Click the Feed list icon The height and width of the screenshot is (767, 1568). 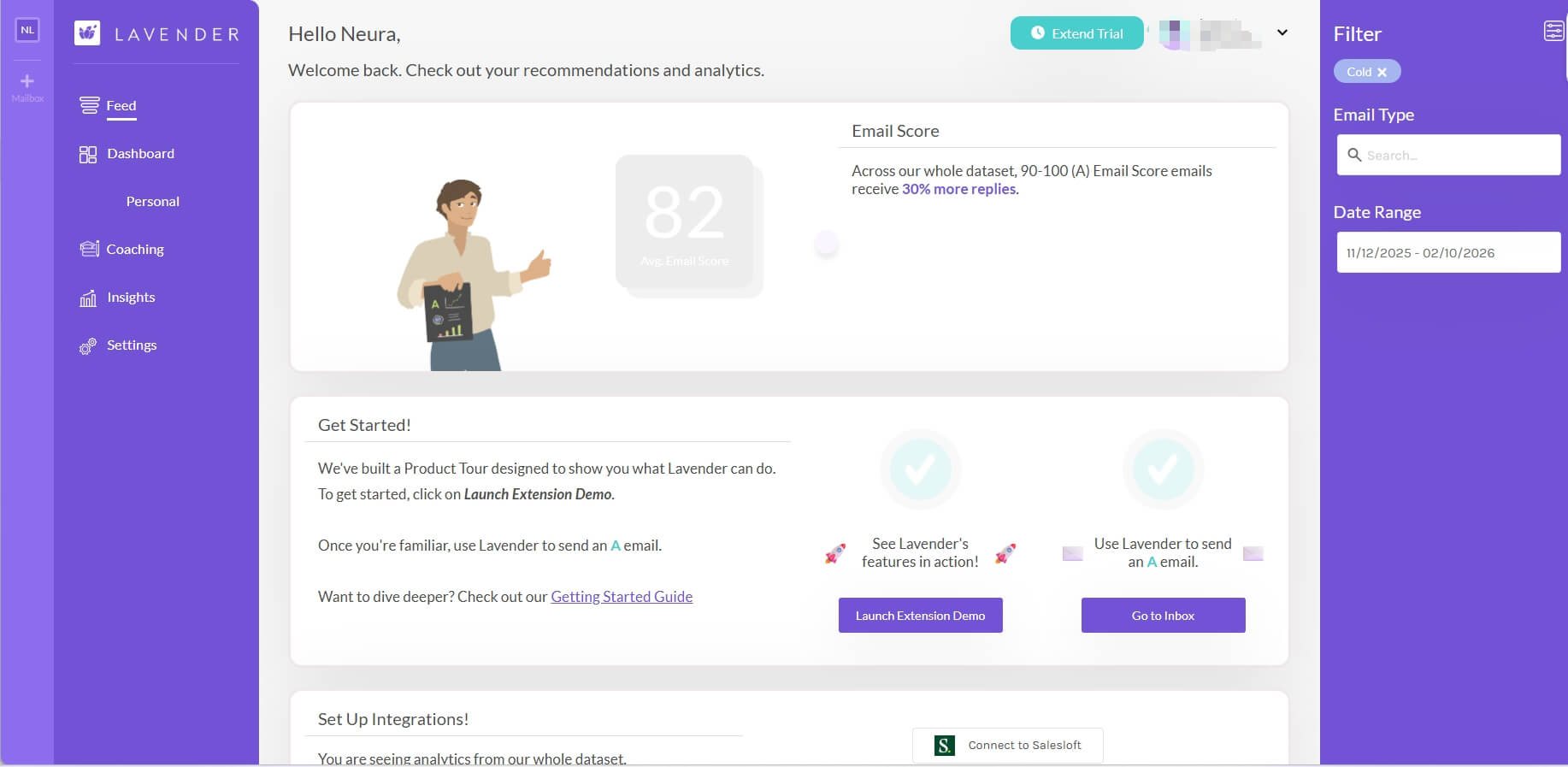click(89, 105)
